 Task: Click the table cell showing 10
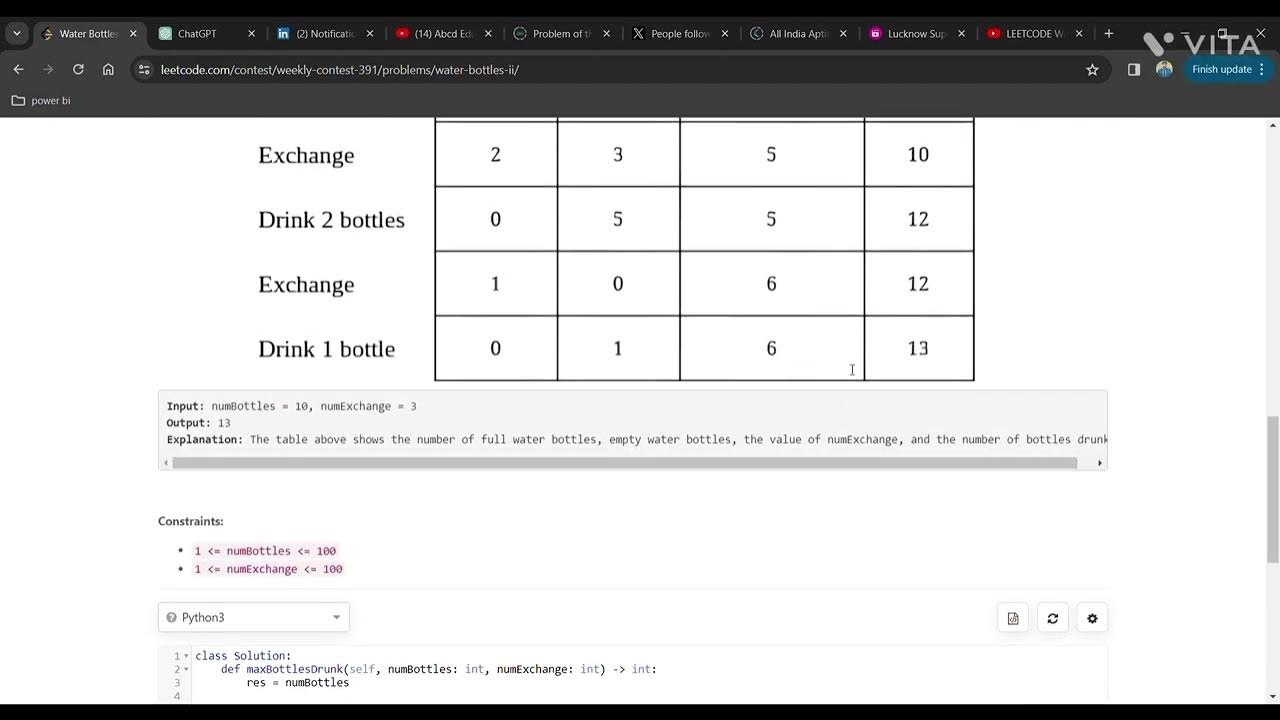[918, 154]
